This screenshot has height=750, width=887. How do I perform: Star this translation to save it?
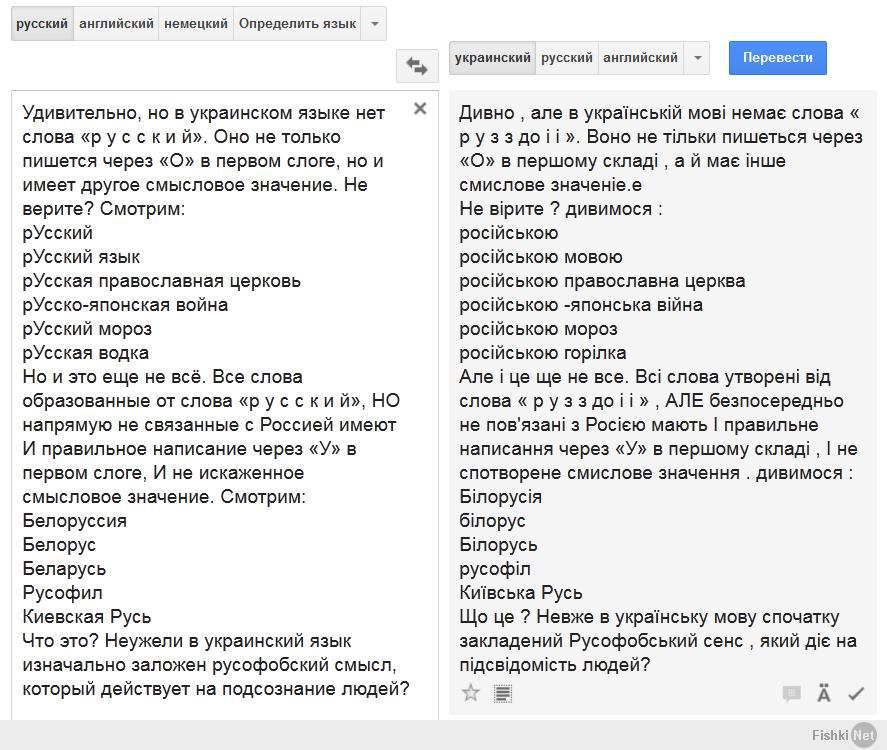click(x=471, y=693)
